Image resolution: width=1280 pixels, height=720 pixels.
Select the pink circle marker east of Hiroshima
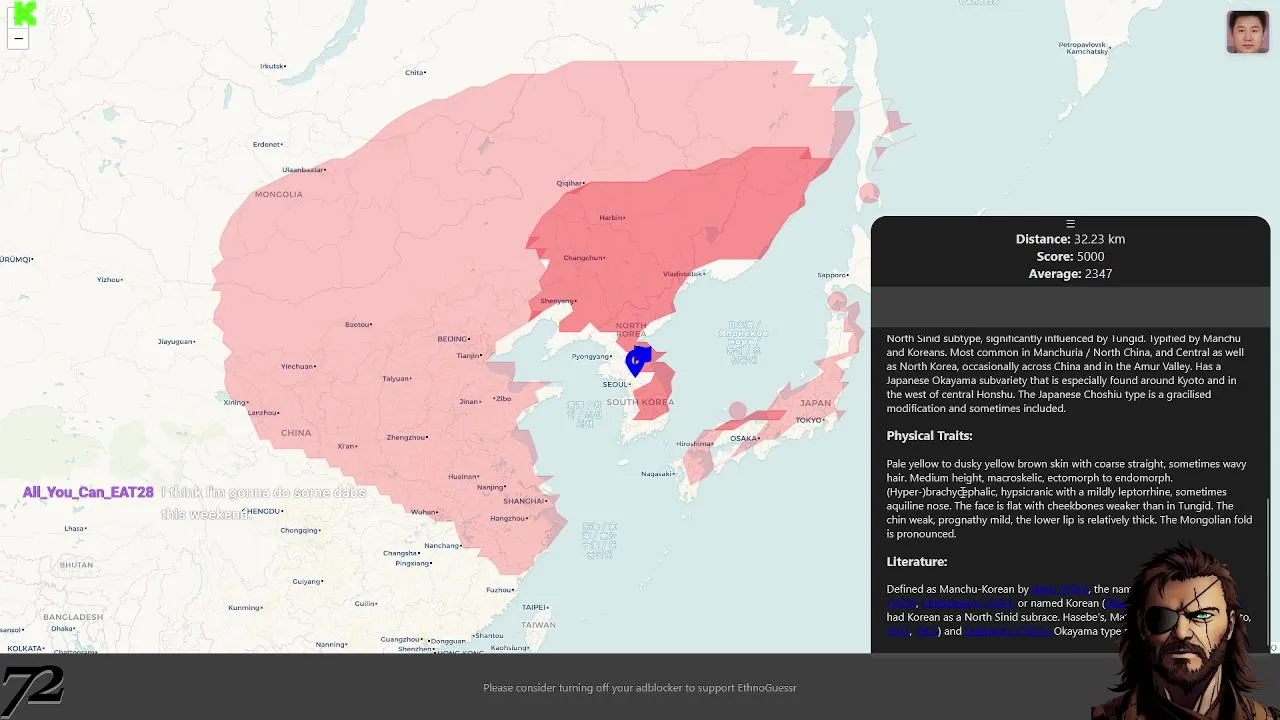(737, 410)
